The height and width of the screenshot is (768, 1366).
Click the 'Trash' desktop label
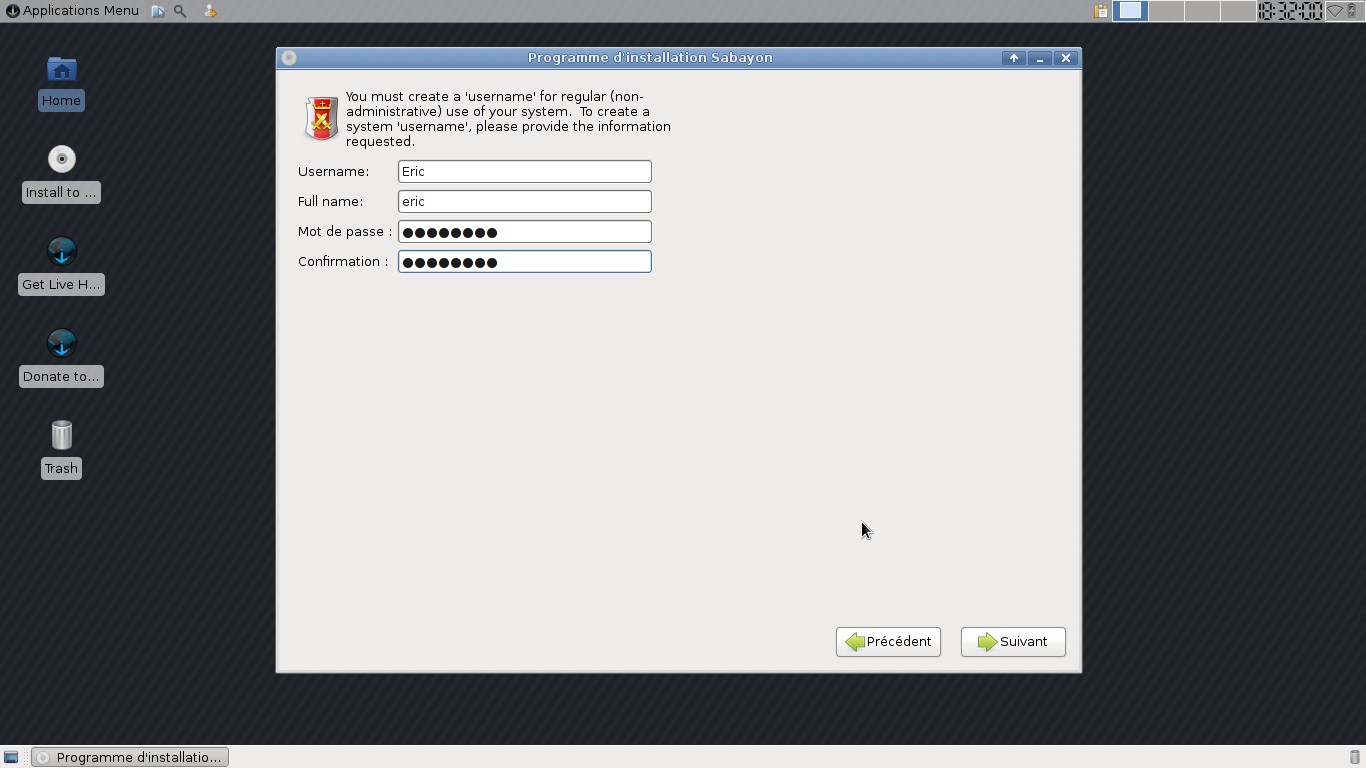61,469
